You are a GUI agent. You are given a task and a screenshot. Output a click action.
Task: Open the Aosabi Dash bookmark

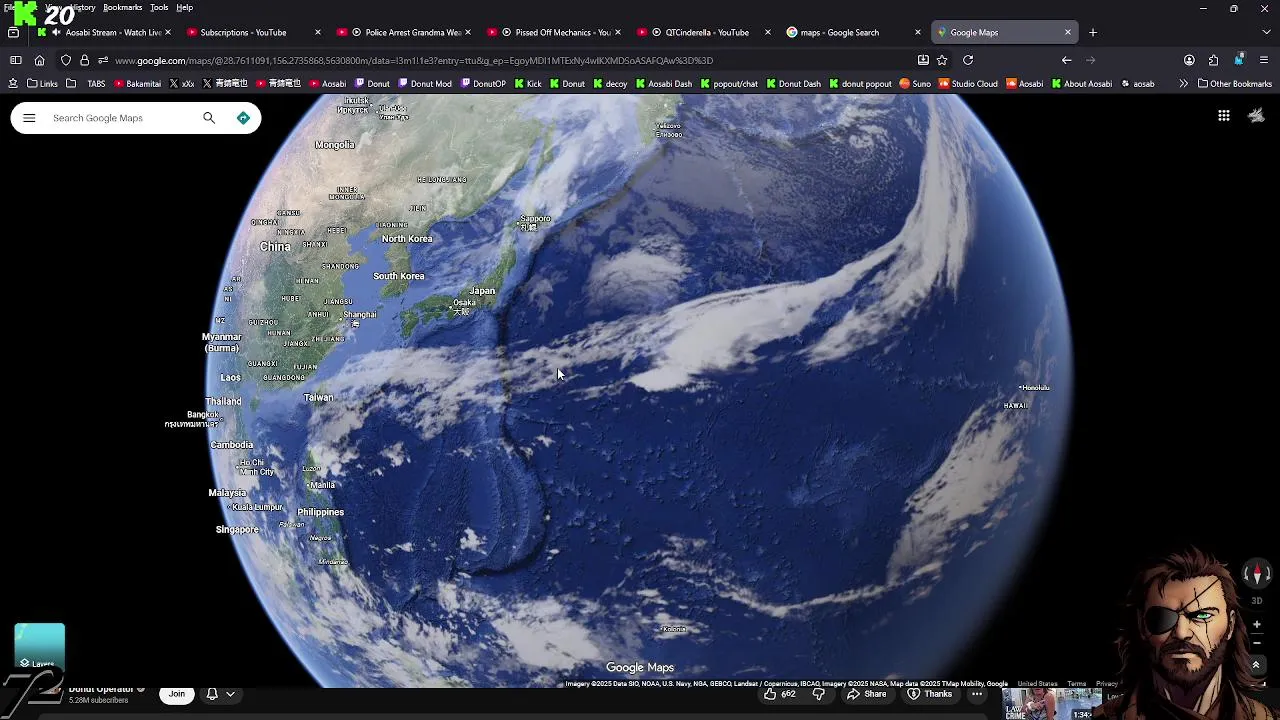(663, 84)
